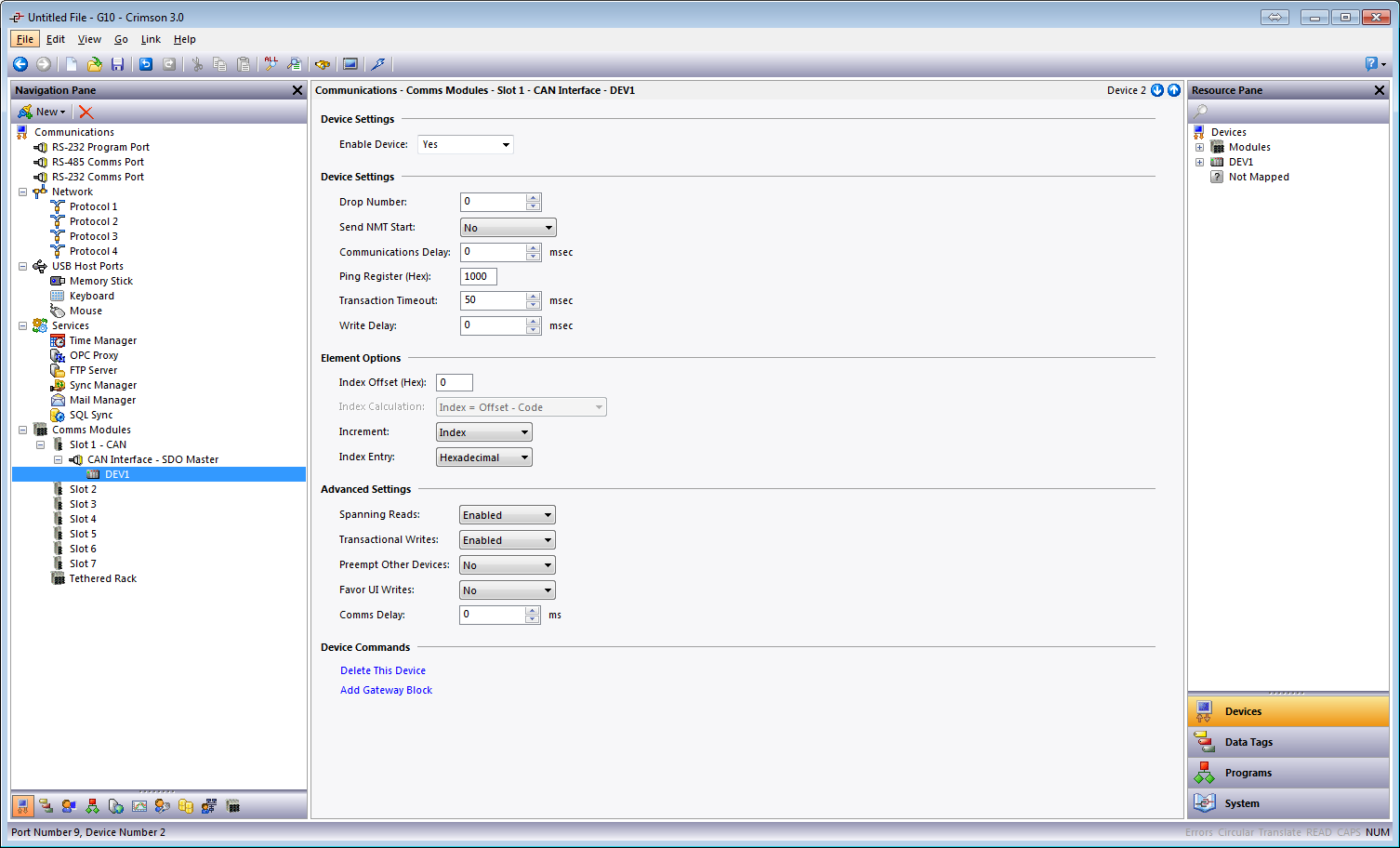Click the Find Results page magnifier icon
Viewport: 1400px width, 848px height.
294,64
